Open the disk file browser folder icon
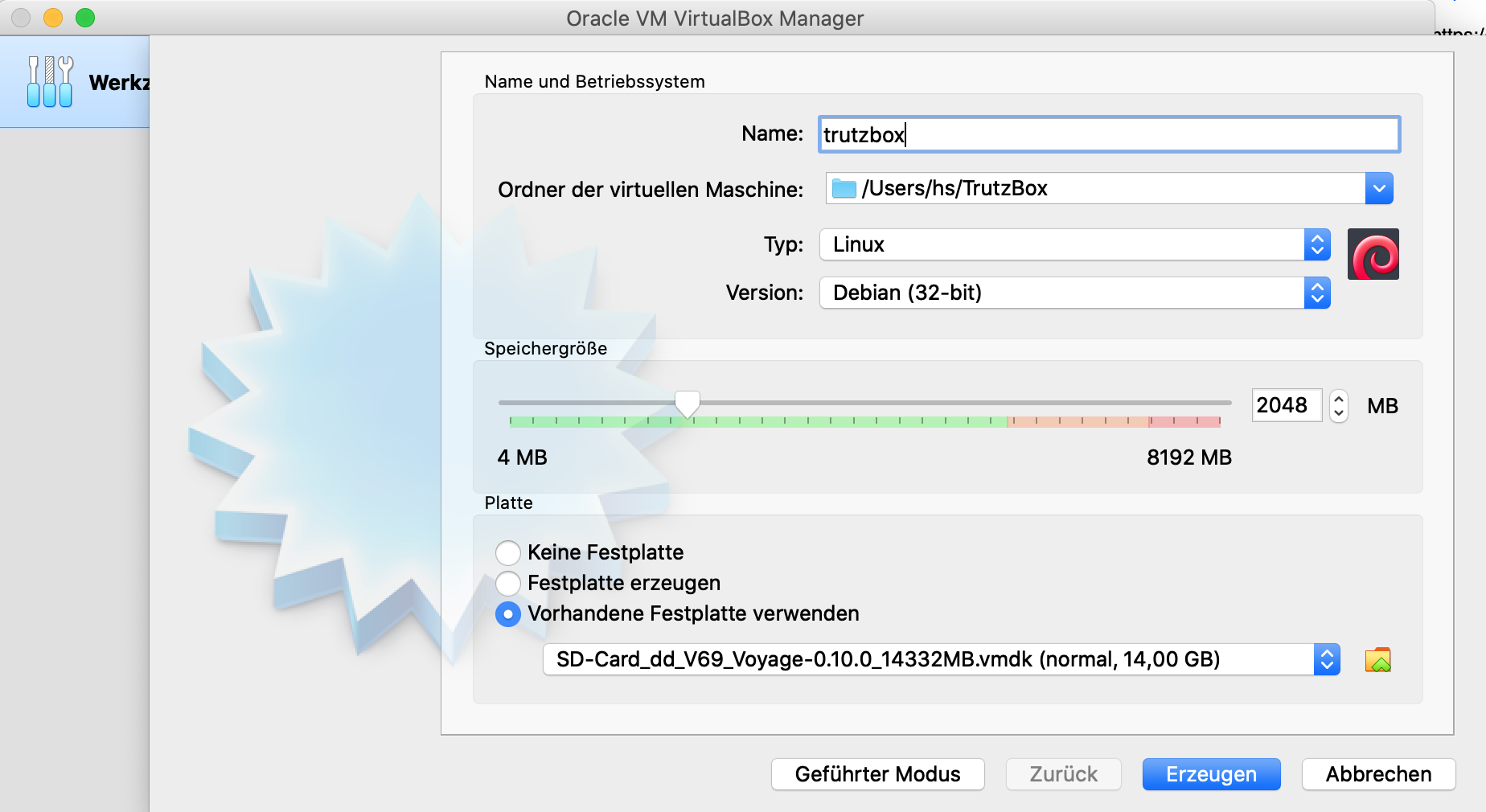 pos(1377,660)
